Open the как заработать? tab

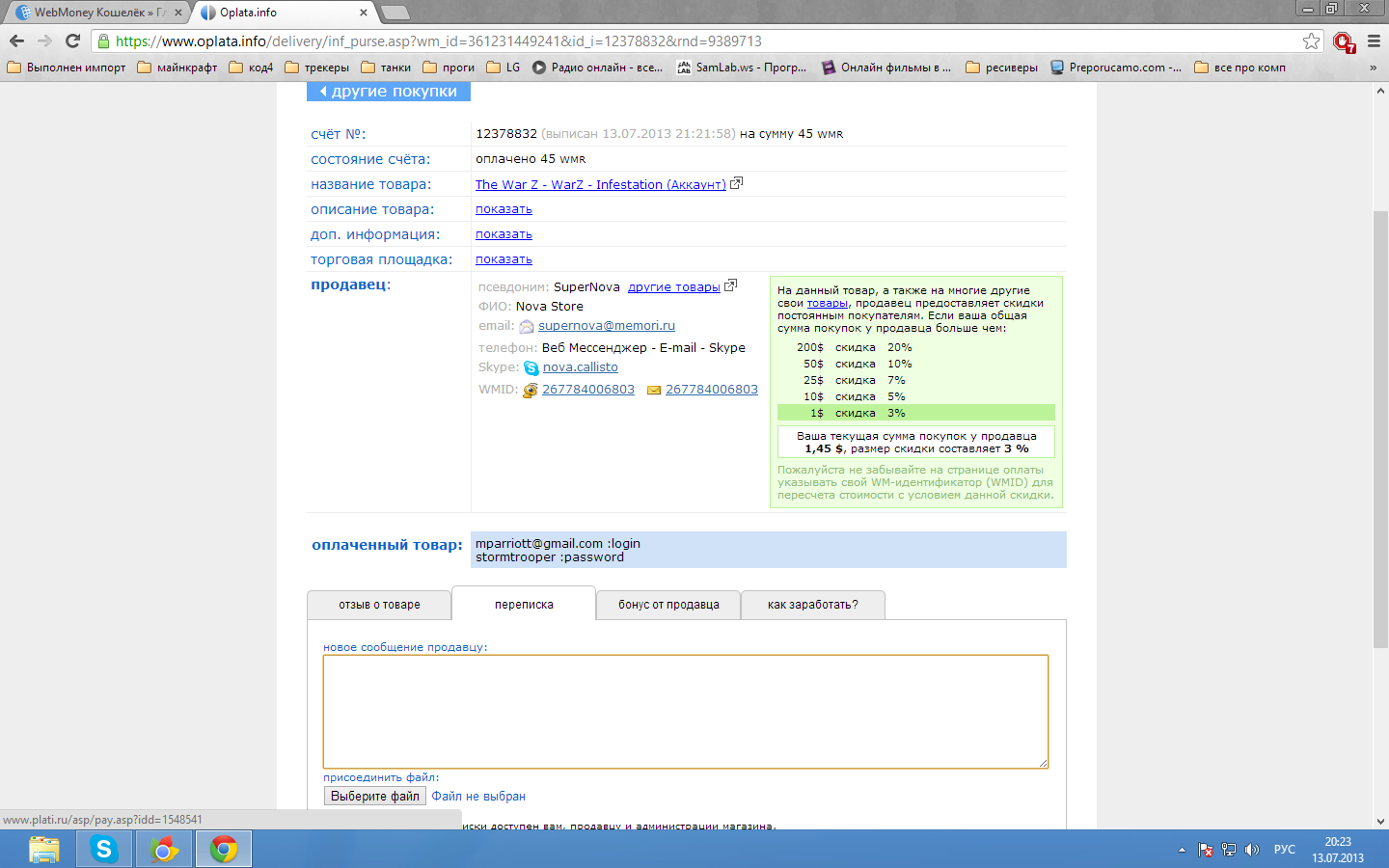813,605
